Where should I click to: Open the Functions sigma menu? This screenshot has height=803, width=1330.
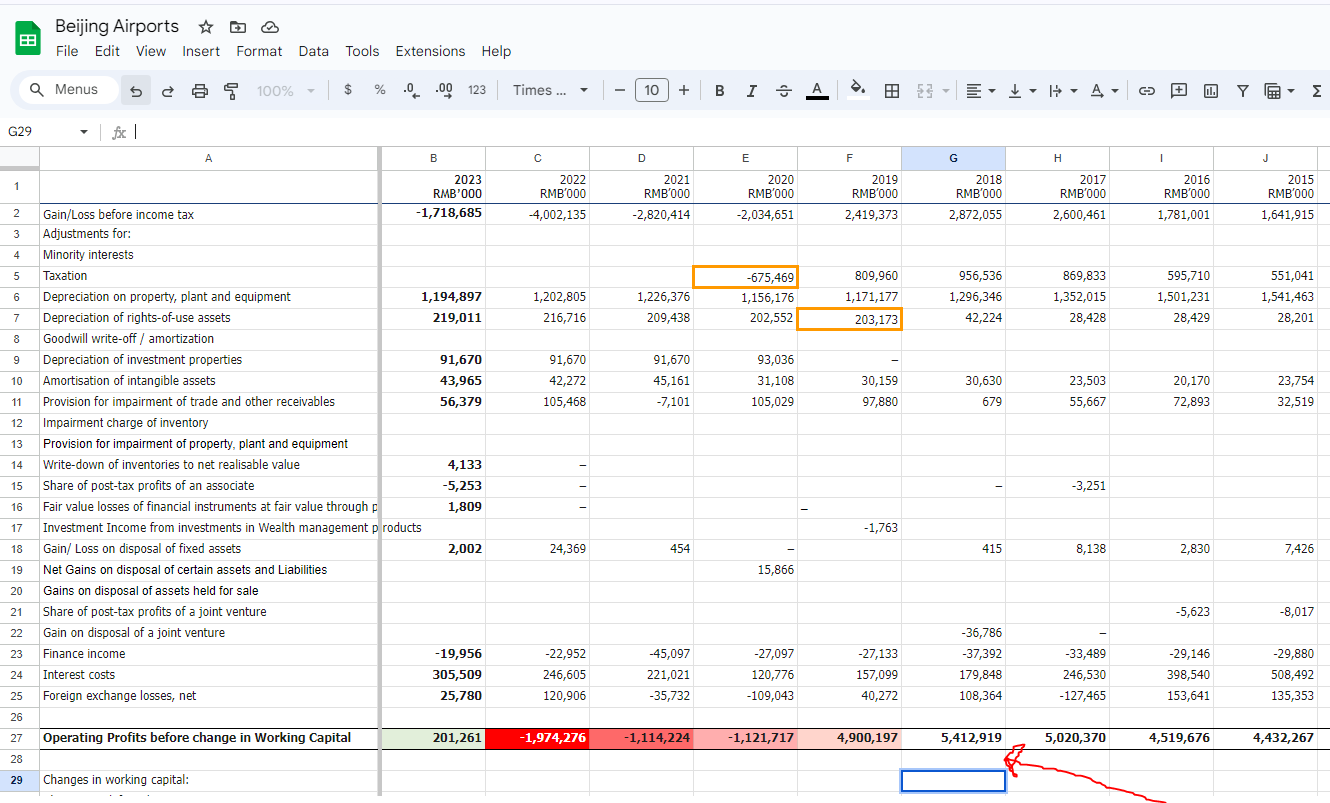1316,90
